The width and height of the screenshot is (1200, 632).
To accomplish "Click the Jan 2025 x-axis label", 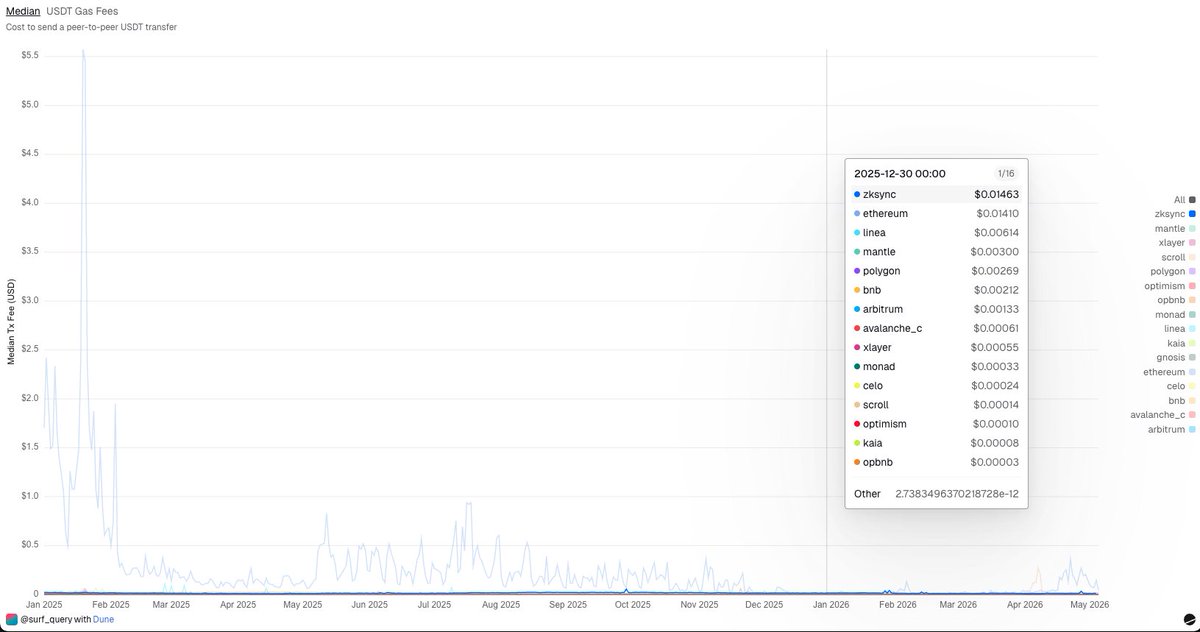I will pyautogui.click(x=45, y=605).
